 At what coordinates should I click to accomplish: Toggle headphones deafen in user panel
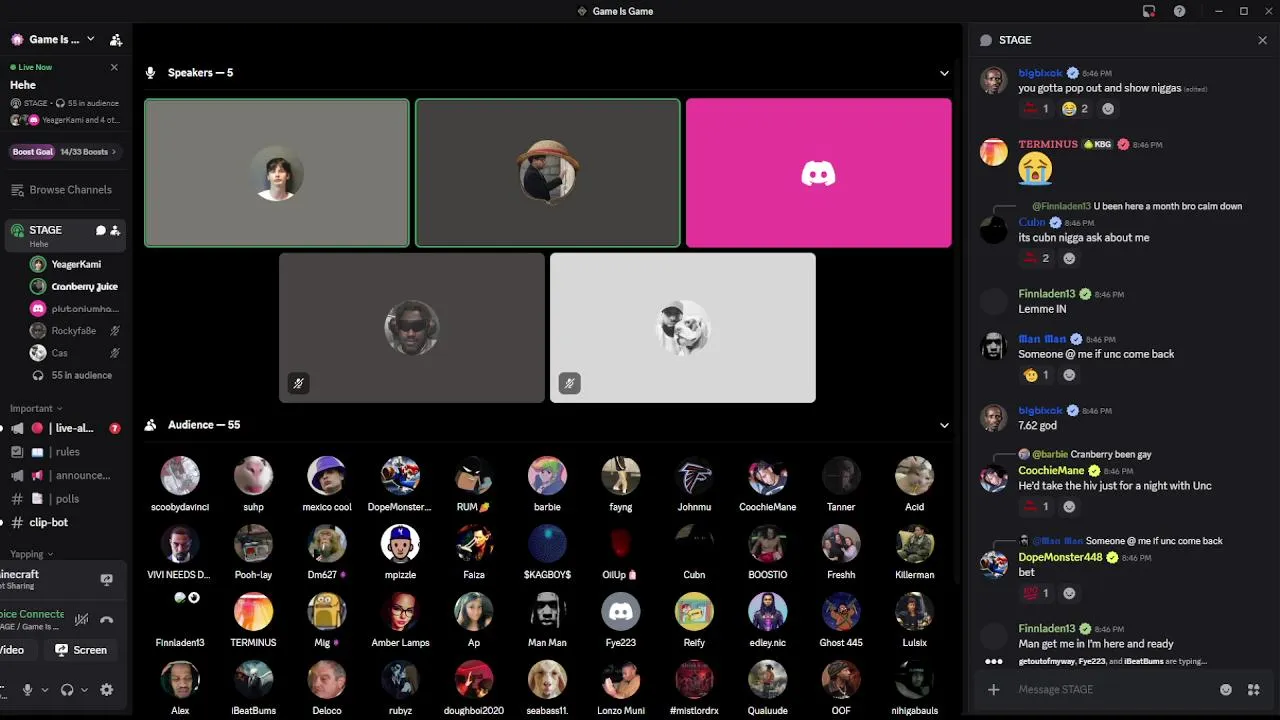67,690
